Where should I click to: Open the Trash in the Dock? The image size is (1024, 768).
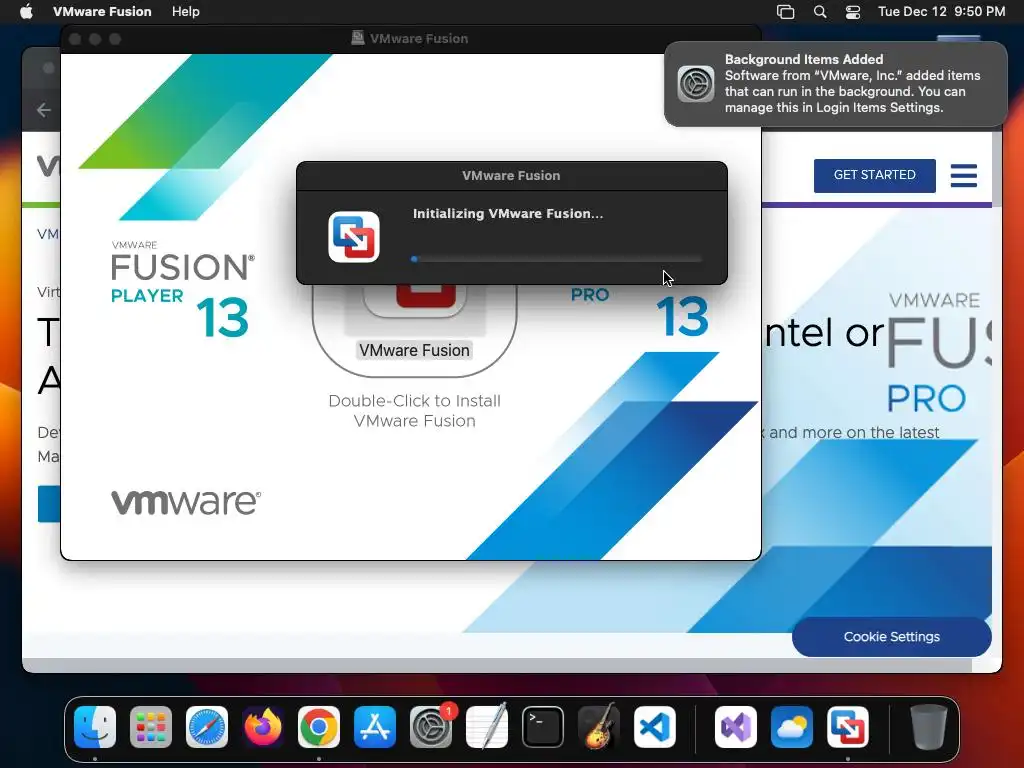click(928, 727)
